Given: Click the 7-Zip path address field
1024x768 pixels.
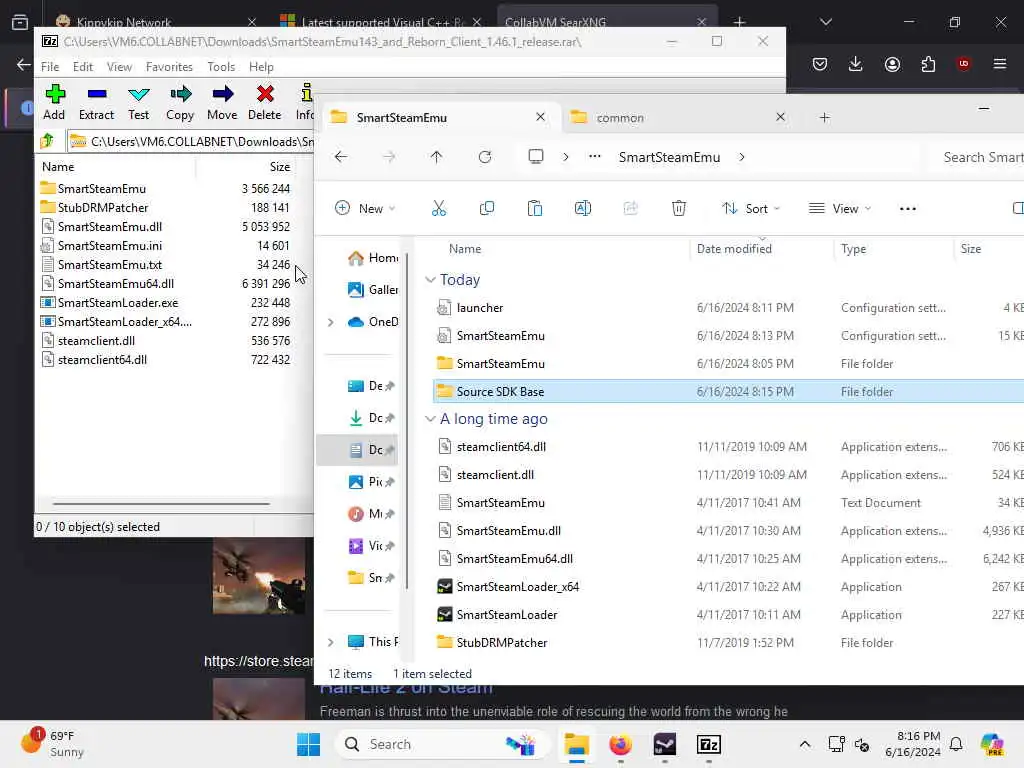Looking at the screenshot, I should tap(191, 142).
